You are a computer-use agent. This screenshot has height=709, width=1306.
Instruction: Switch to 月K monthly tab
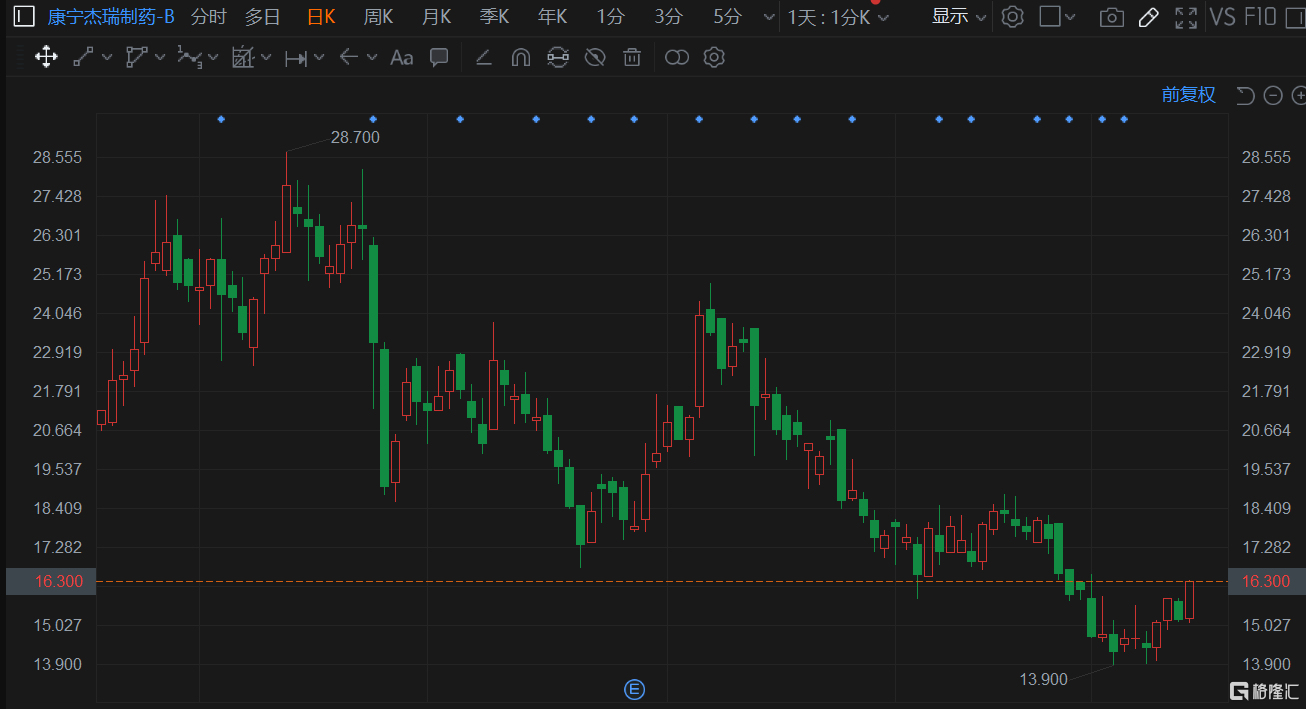[436, 17]
